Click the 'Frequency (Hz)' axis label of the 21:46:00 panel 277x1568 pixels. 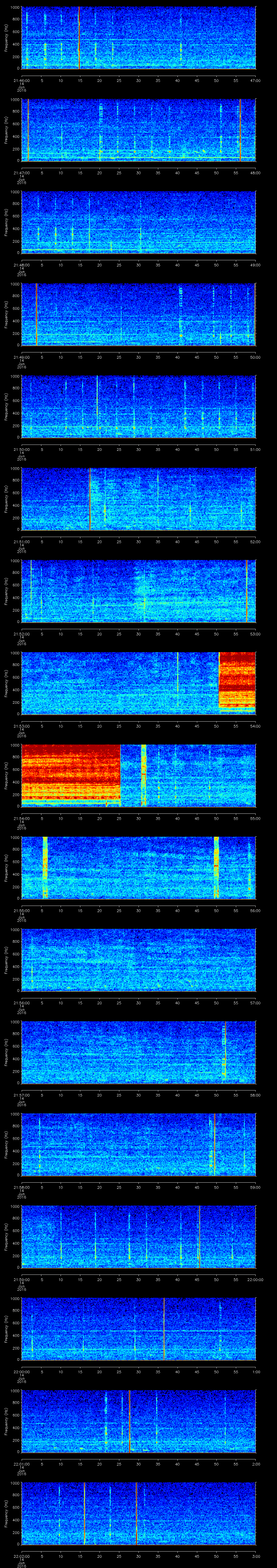(x=6, y=38)
